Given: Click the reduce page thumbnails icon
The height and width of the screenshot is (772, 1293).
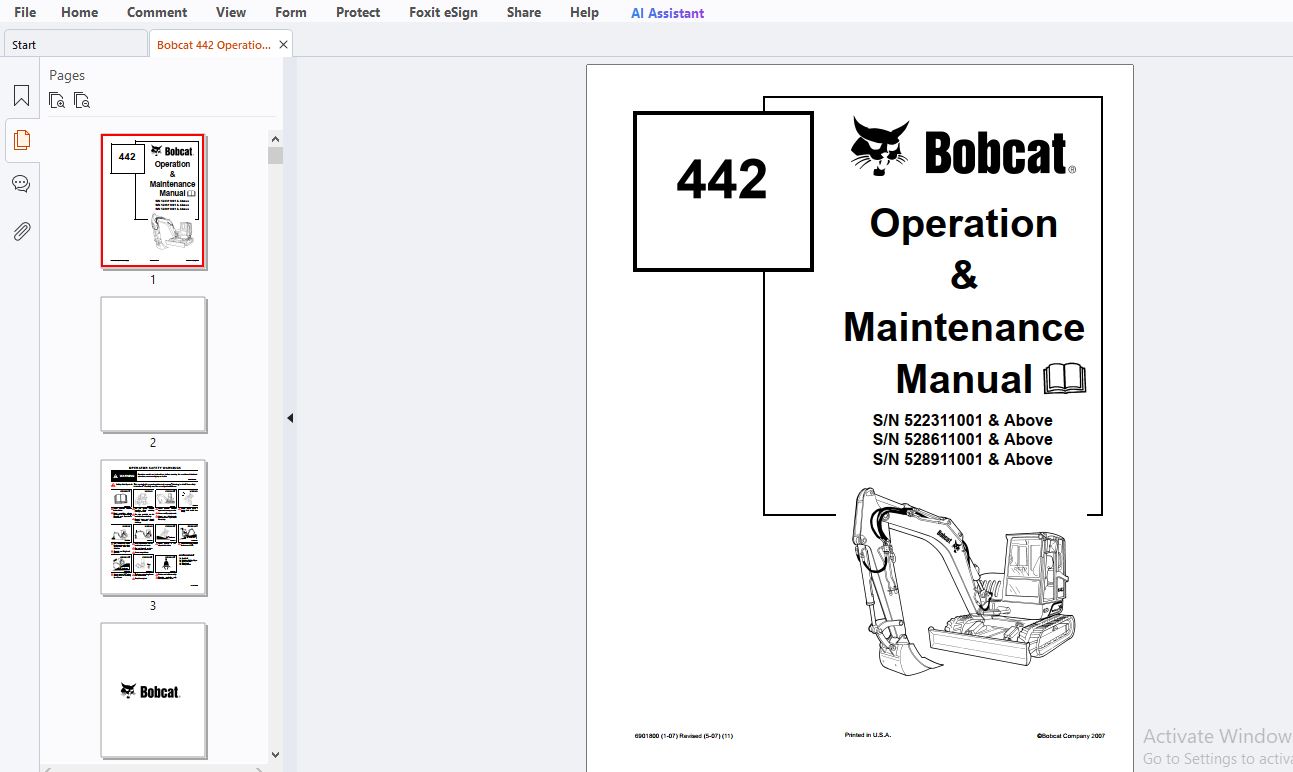Looking at the screenshot, I should [82, 100].
